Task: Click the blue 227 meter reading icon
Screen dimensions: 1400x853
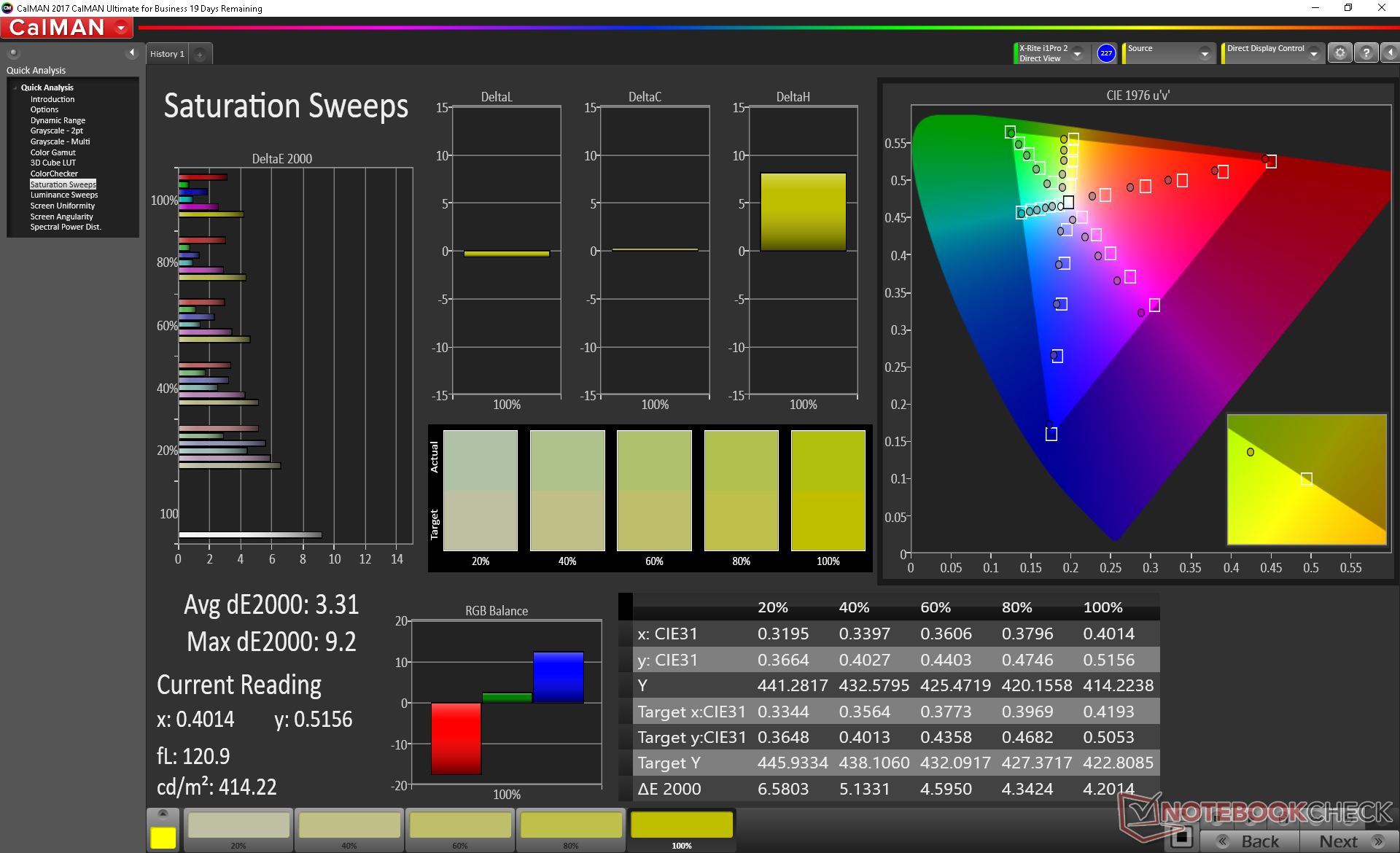Action: (x=1106, y=53)
